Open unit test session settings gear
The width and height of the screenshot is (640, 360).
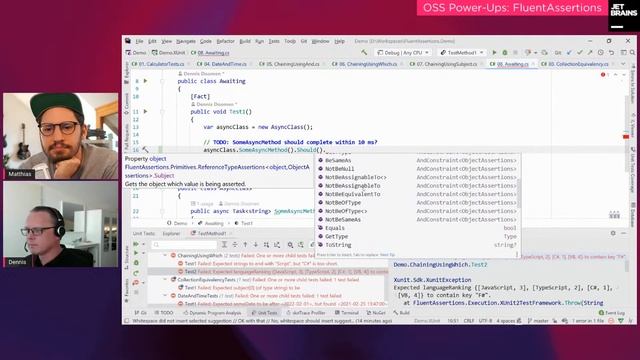(613, 233)
